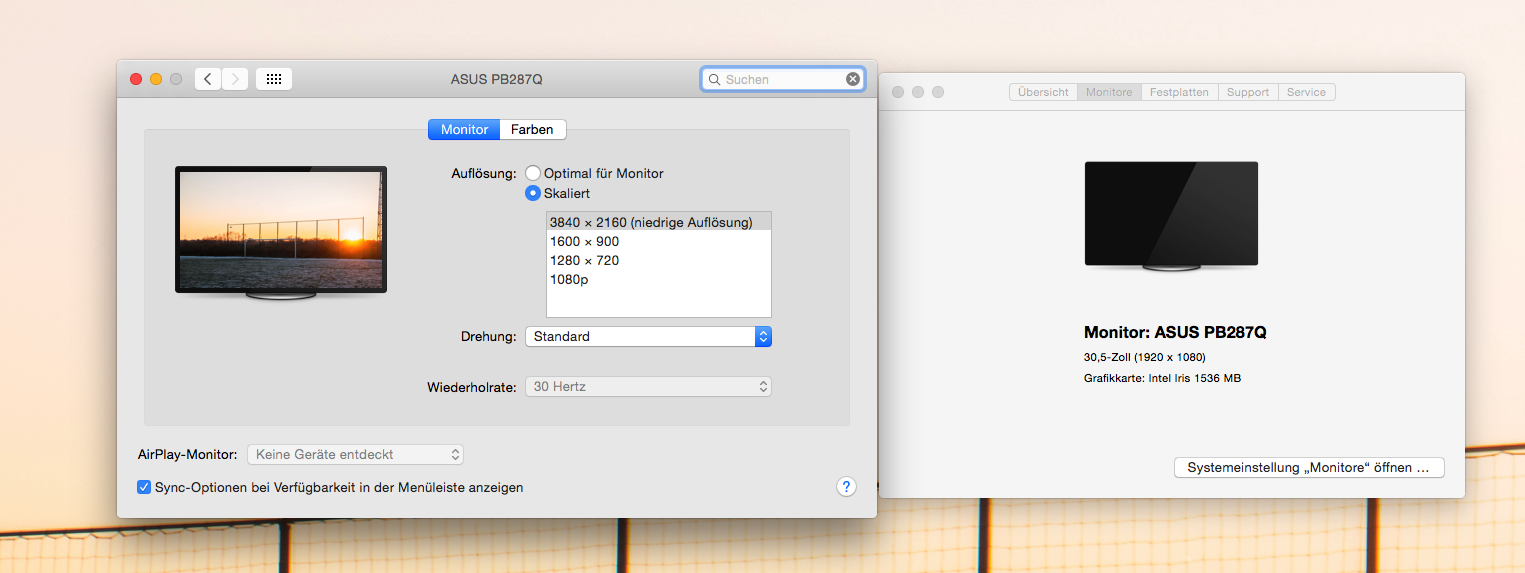Screen dimensions: 1525x573
Task: Click 'Systemeinstellung „Monitore“ öffnen …' button
Action: click(x=1309, y=467)
